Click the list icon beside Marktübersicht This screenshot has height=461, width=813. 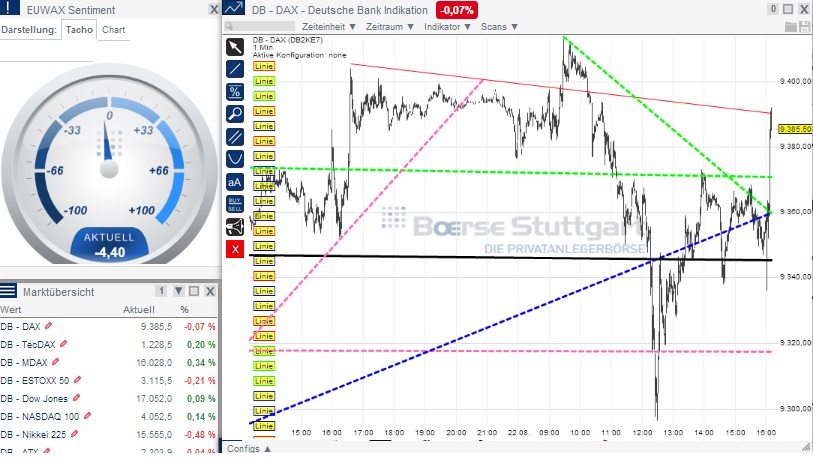pyautogui.click(x=8, y=290)
